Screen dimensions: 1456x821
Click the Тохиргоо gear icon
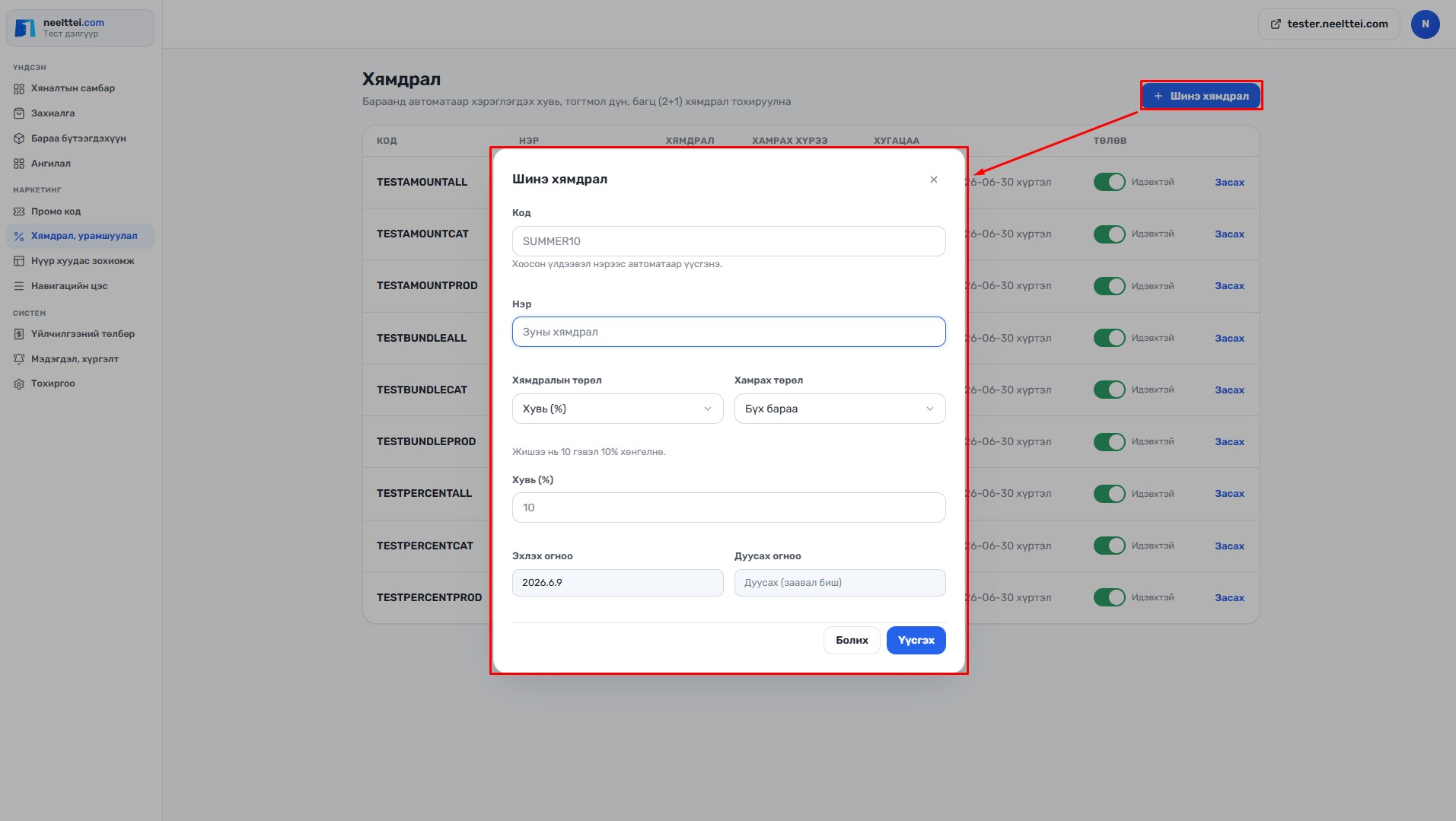[x=19, y=383]
